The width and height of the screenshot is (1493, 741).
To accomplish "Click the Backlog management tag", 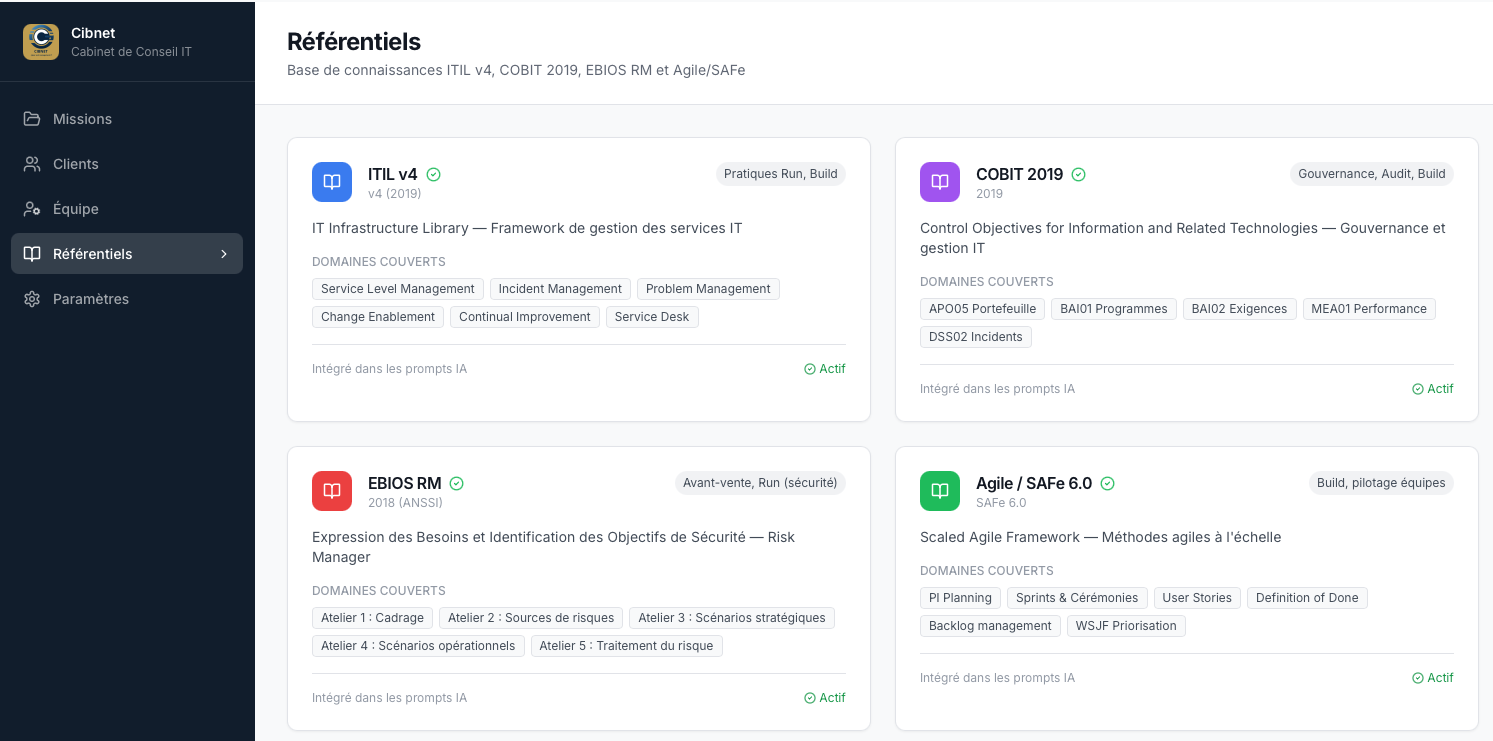I will 990,626.
